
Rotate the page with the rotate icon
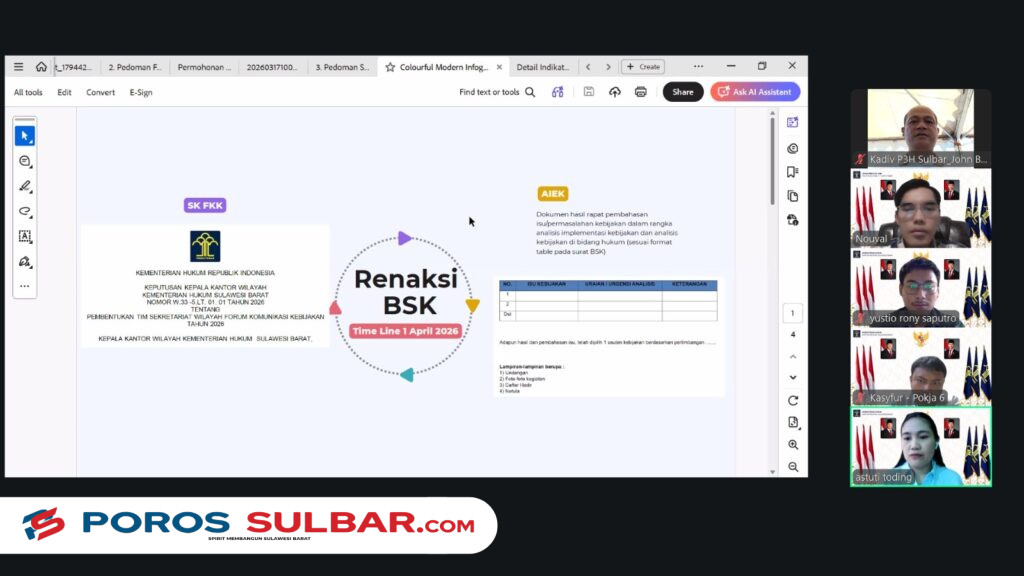793,400
